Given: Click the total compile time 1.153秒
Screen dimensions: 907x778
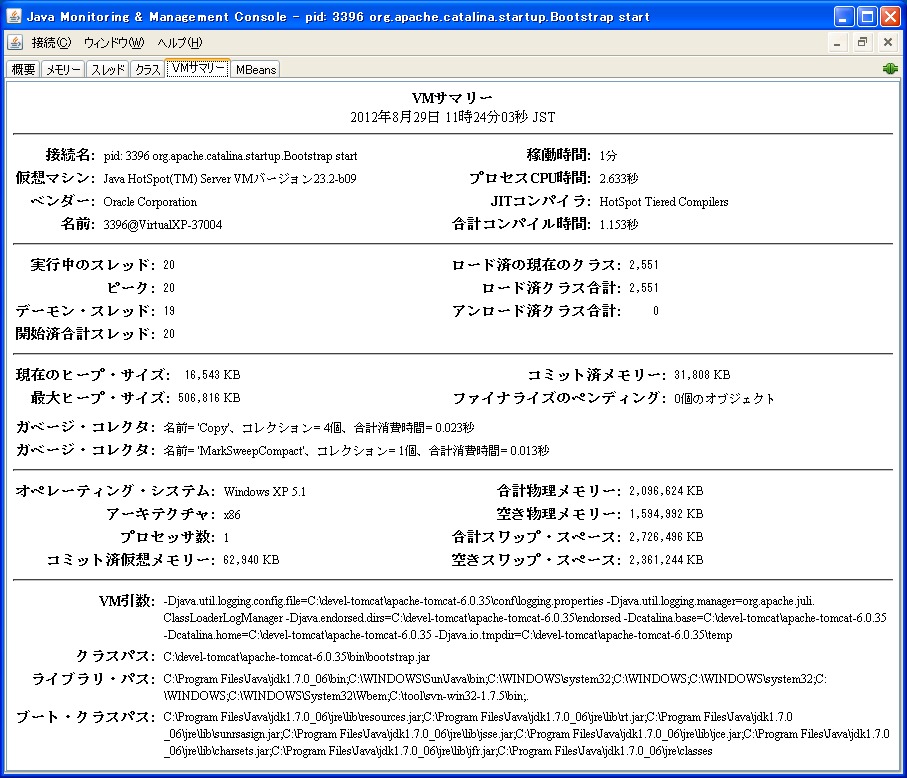Looking at the screenshot, I should click(618, 224).
